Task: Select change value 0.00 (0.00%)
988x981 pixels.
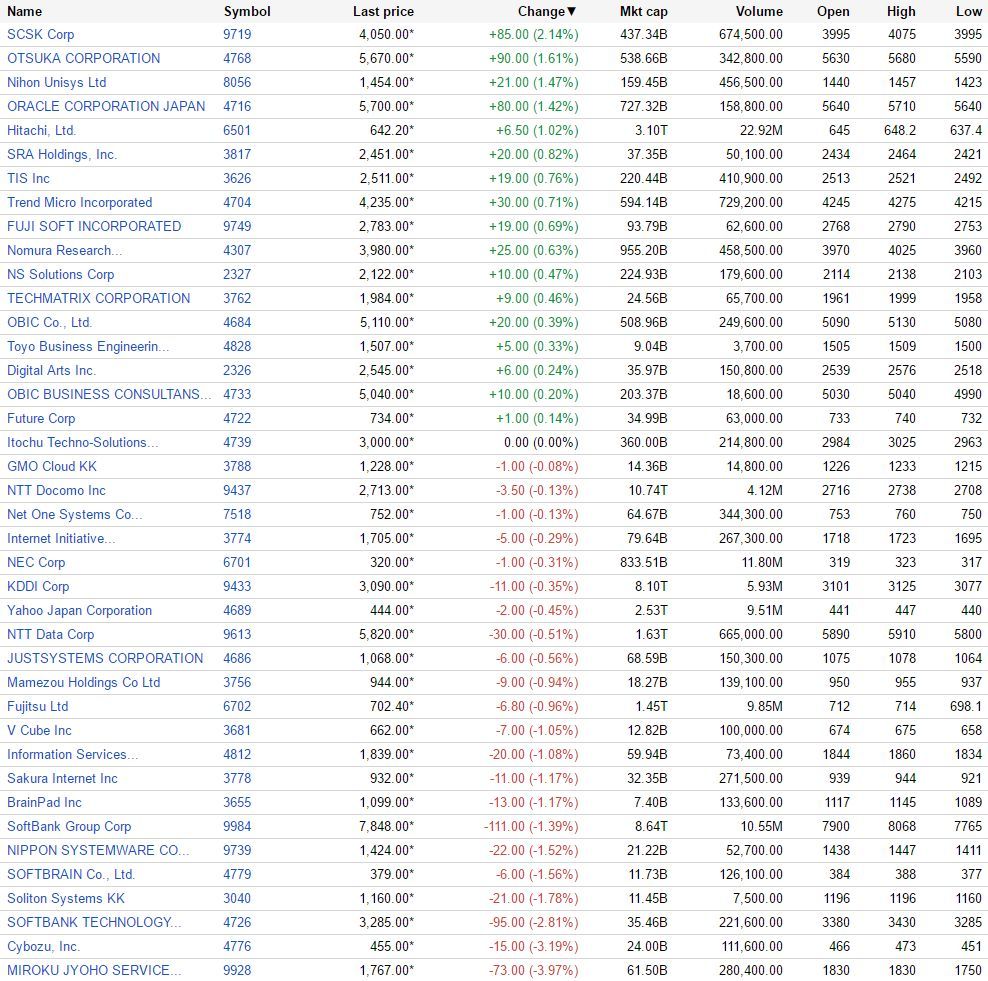Action: click(x=541, y=442)
